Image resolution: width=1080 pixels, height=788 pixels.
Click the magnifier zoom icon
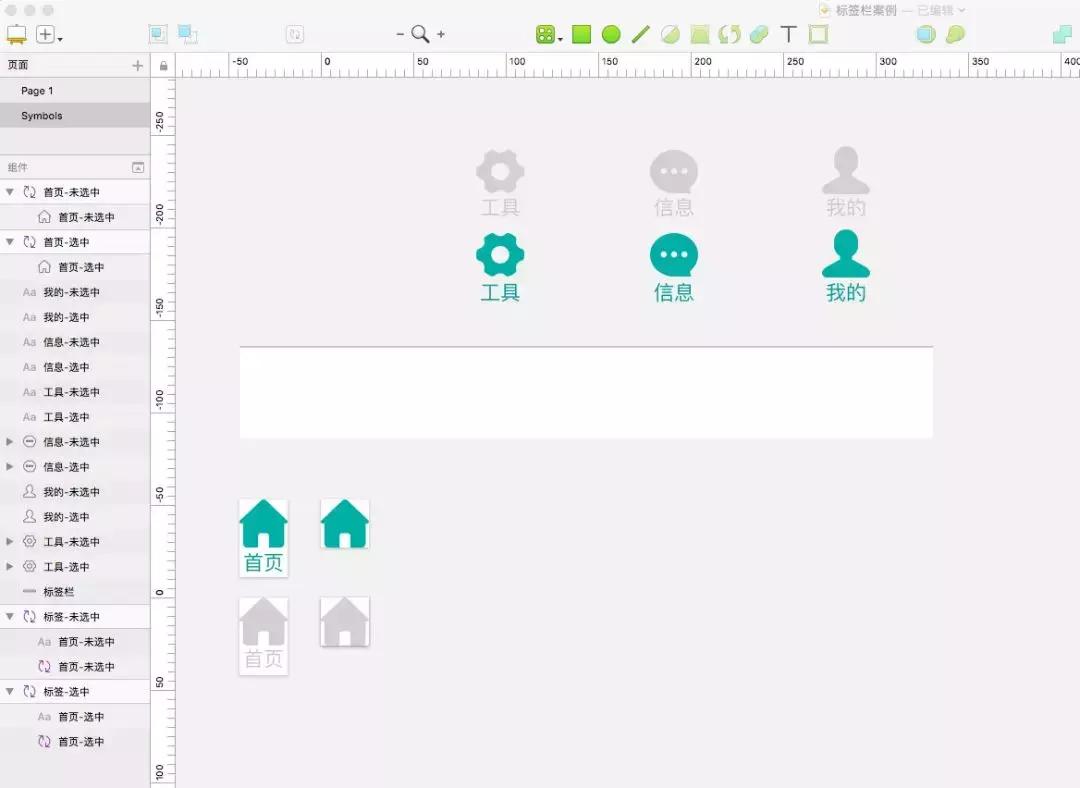coord(420,33)
